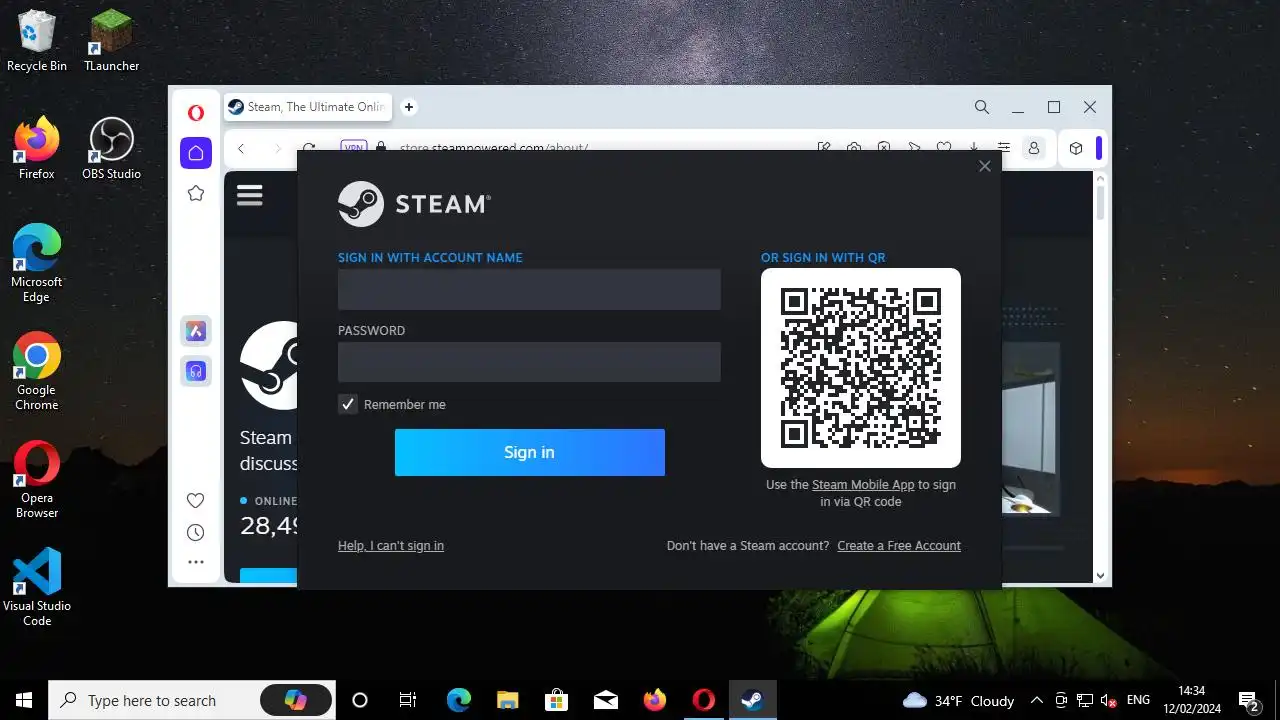
Task: Open the Create a Free Account link
Action: pyautogui.click(x=899, y=545)
